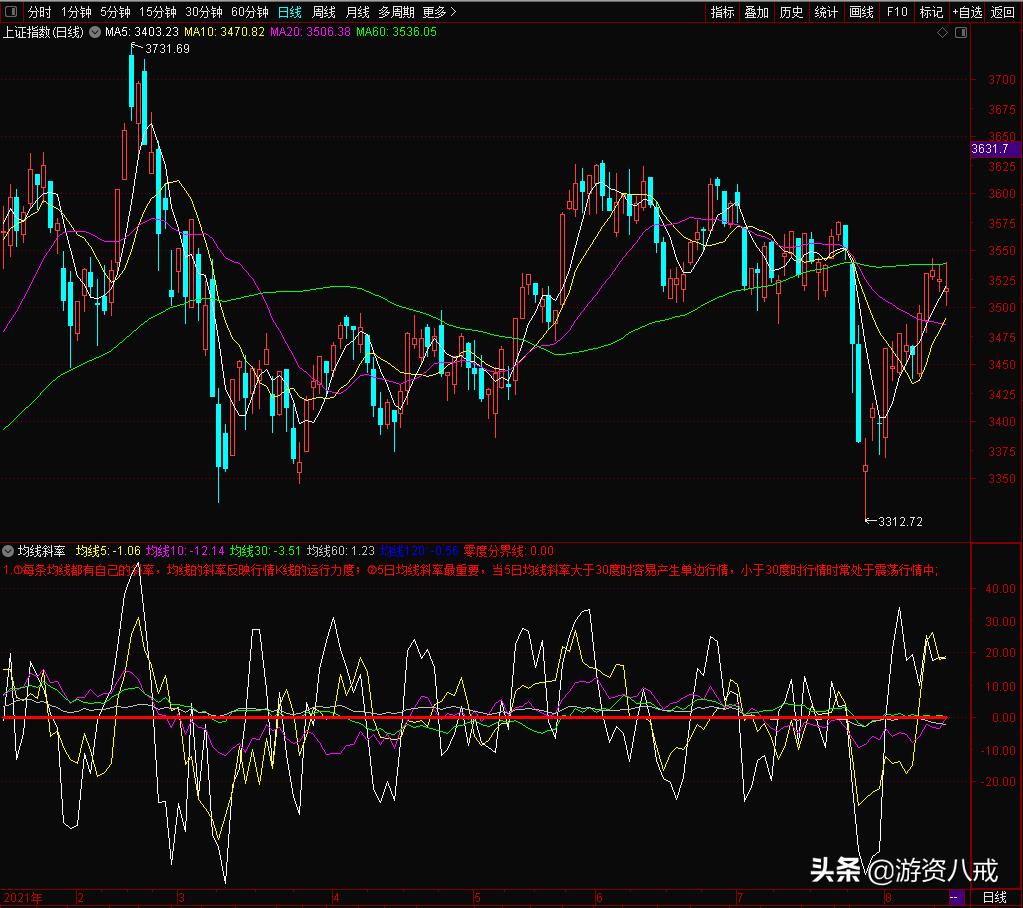Expand the 上证指数 MA settings dropdown
Viewport: 1023px width, 908px height.
pos(95,32)
